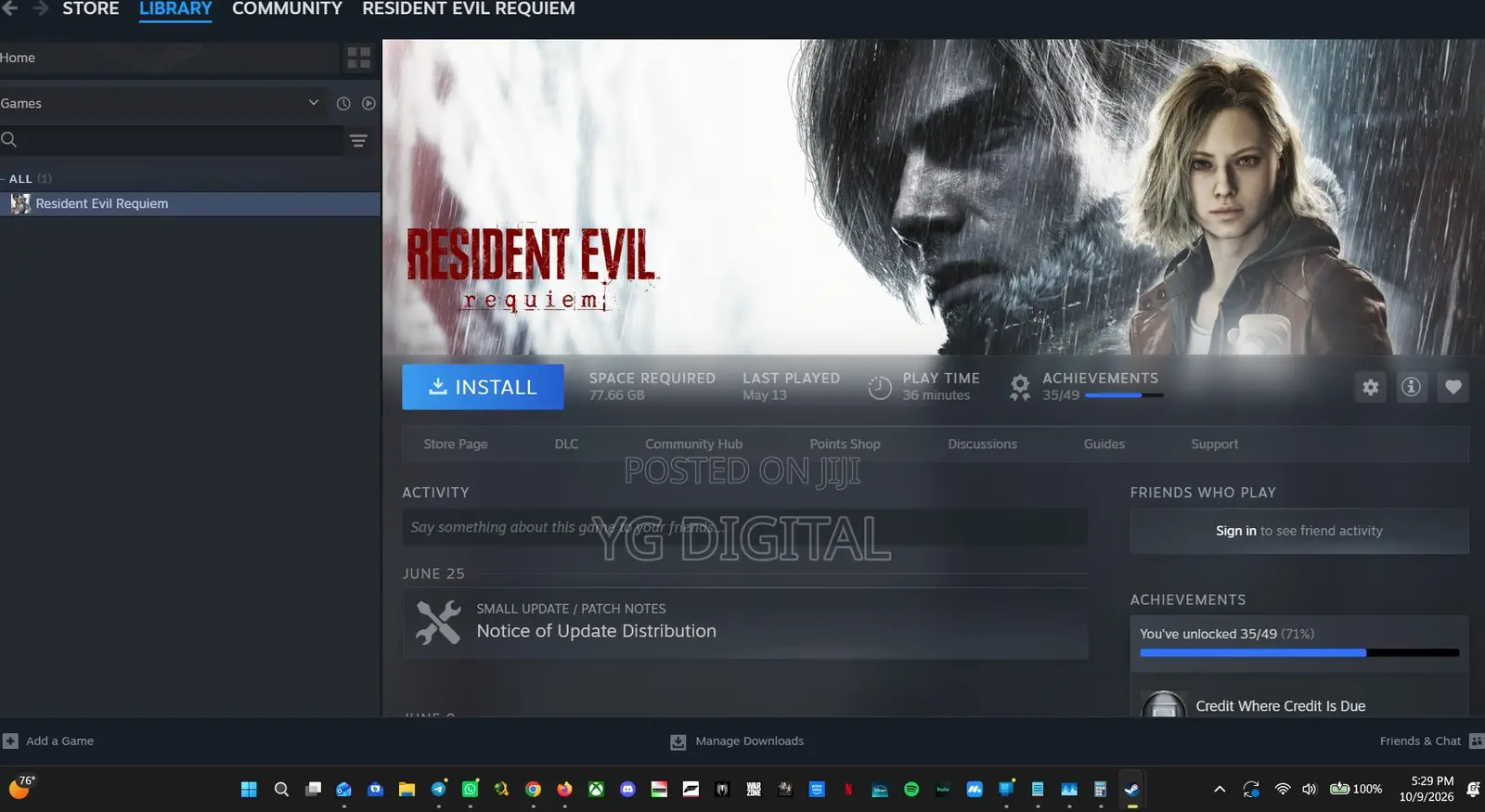Screen dimensions: 1485x812
Task: Expand the Games dropdown
Action: tap(314, 103)
